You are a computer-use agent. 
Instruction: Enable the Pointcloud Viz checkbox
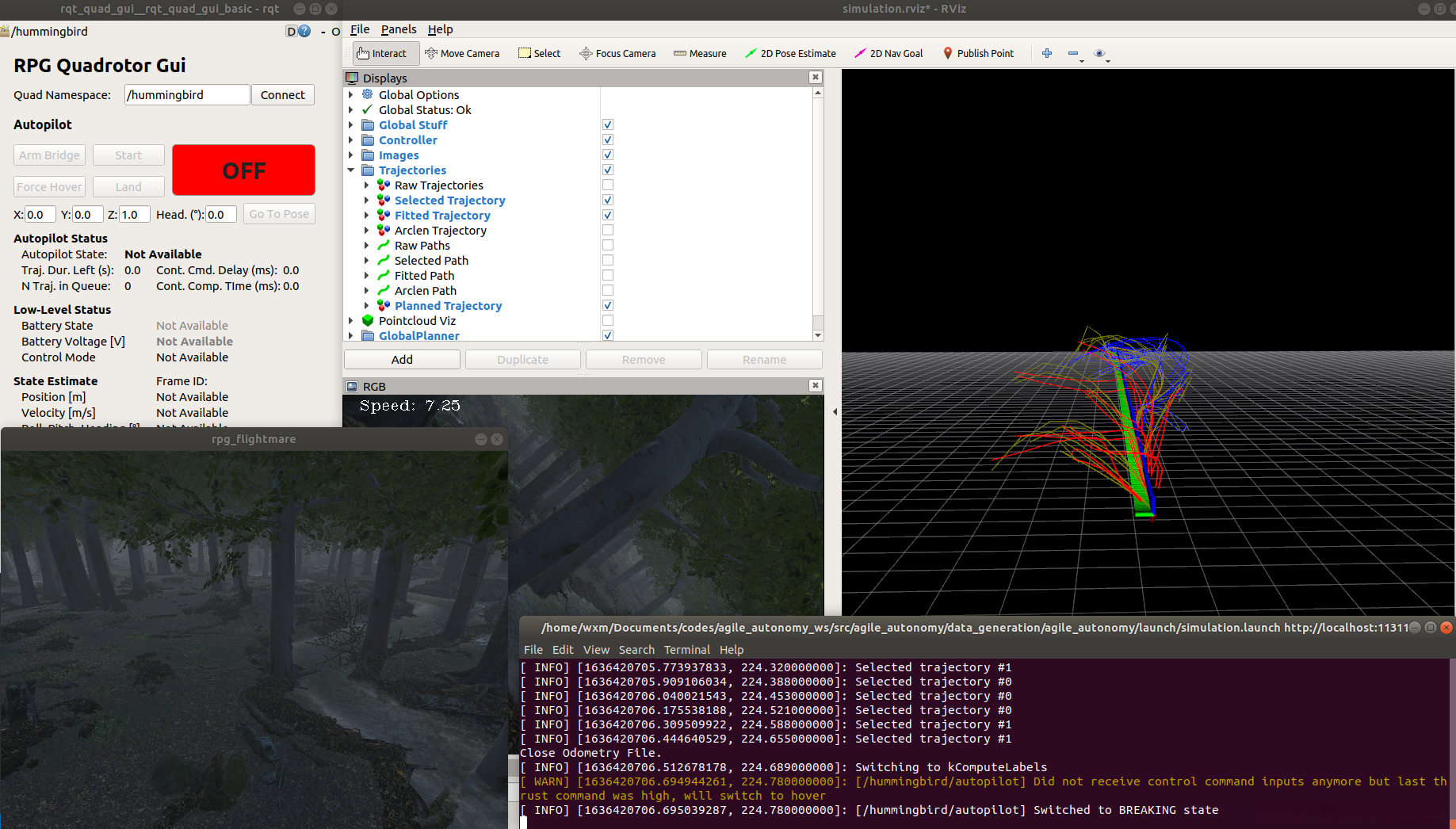pyautogui.click(x=608, y=321)
